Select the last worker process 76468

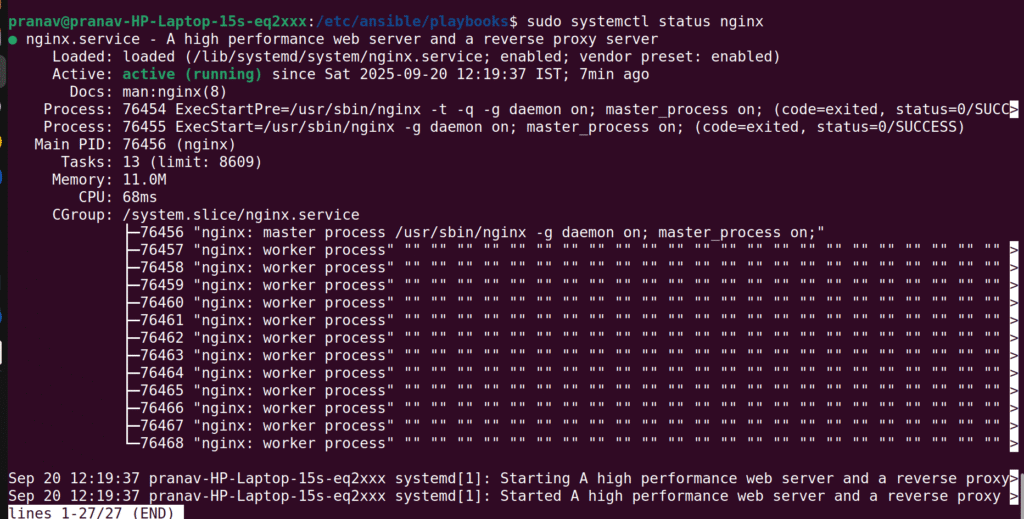(162, 443)
